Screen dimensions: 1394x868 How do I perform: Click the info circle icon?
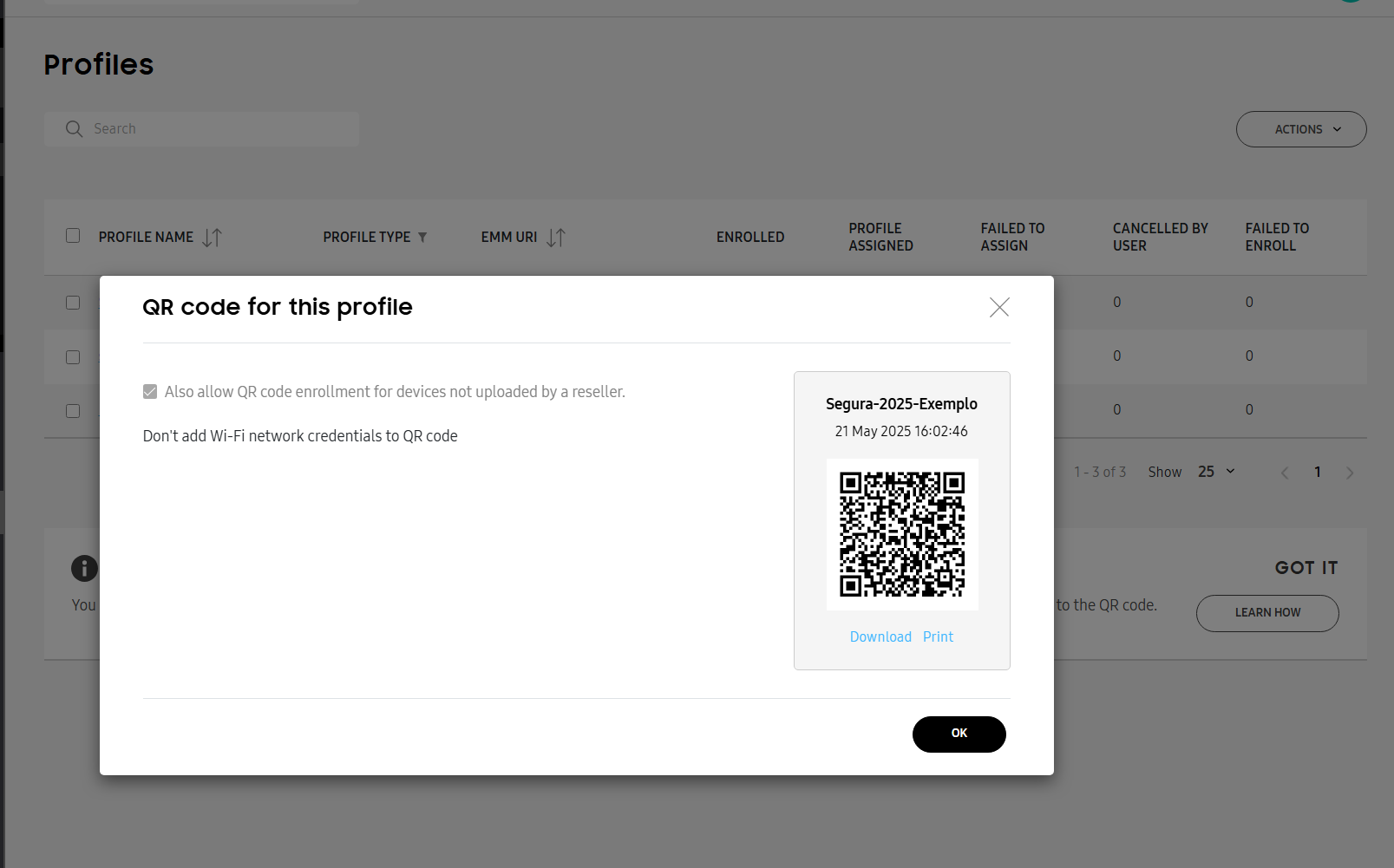click(x=84, y=569)
